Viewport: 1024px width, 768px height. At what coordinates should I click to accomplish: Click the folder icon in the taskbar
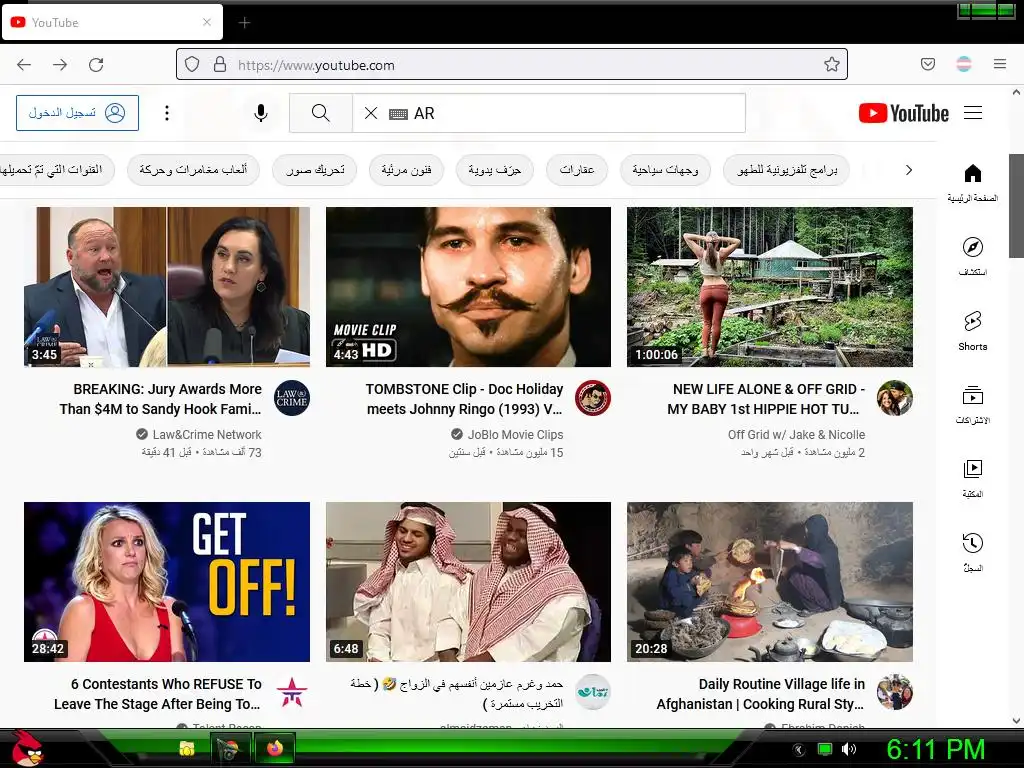coord(187,748)
